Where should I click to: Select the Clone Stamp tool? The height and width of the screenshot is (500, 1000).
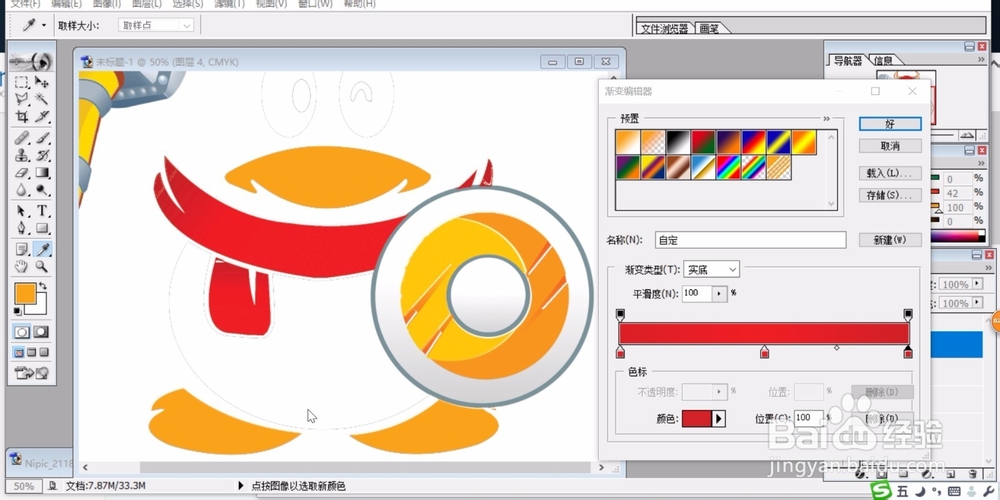click(x=22, y=155)
